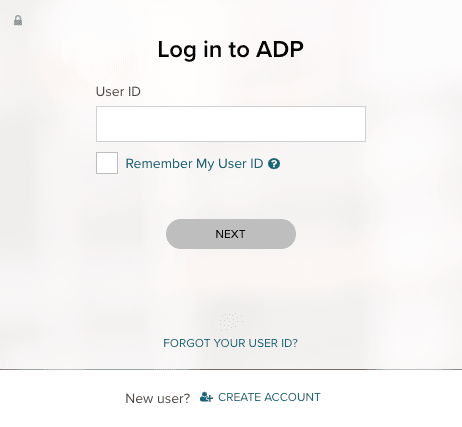
Task: Tap the person-plus icon near New user
Action: click(206, 397)
